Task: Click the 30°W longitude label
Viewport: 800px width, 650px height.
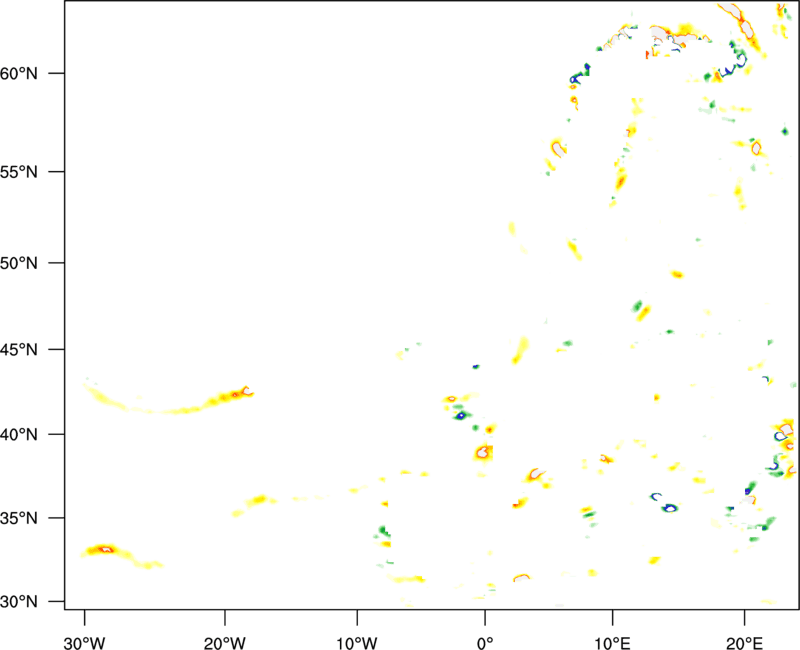Action: [x=85, y=643]
